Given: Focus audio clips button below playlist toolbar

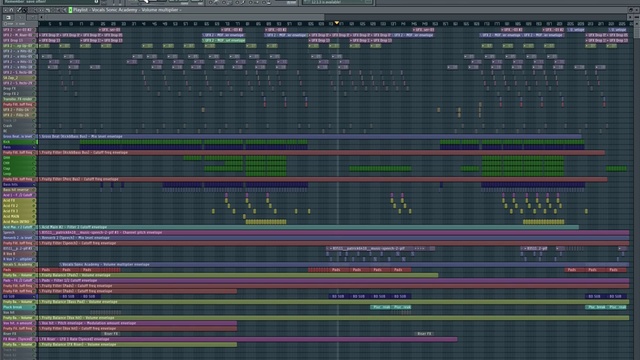Looking at the screenshot, I should click(x=20, y=18).
